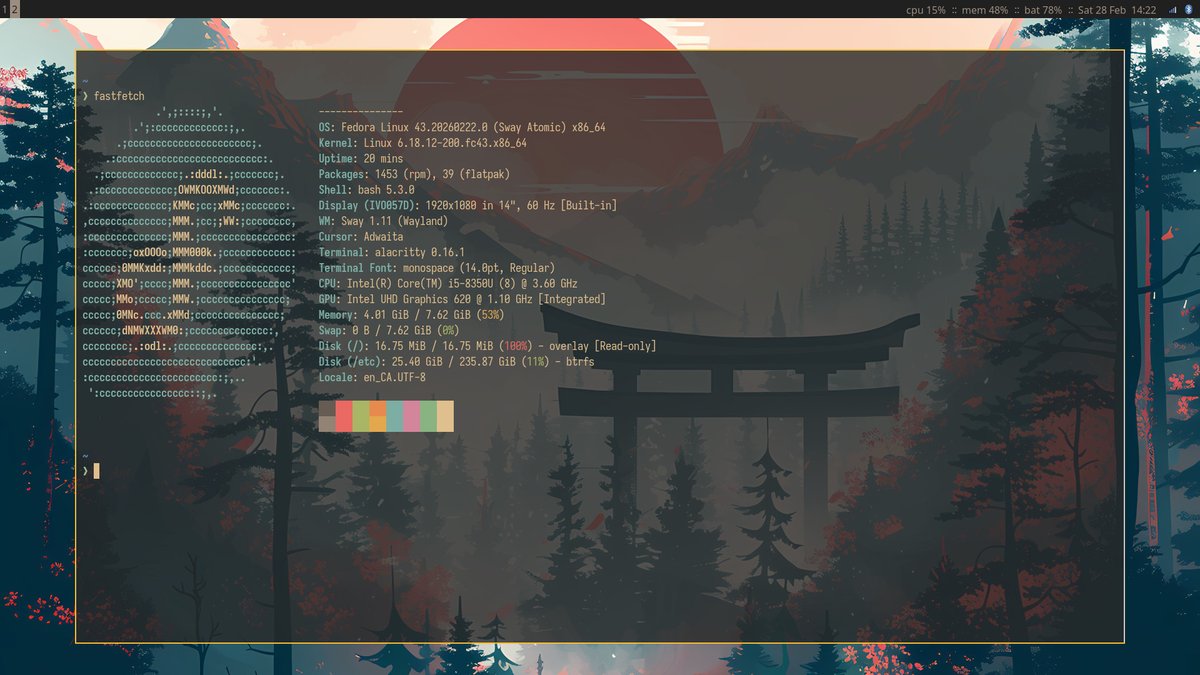Click the Kernel: Linux 6.18.12 line
Image resolution: width=1200 pixels, height=675 pixels.
pyautogui.click(x=422, y=143)
